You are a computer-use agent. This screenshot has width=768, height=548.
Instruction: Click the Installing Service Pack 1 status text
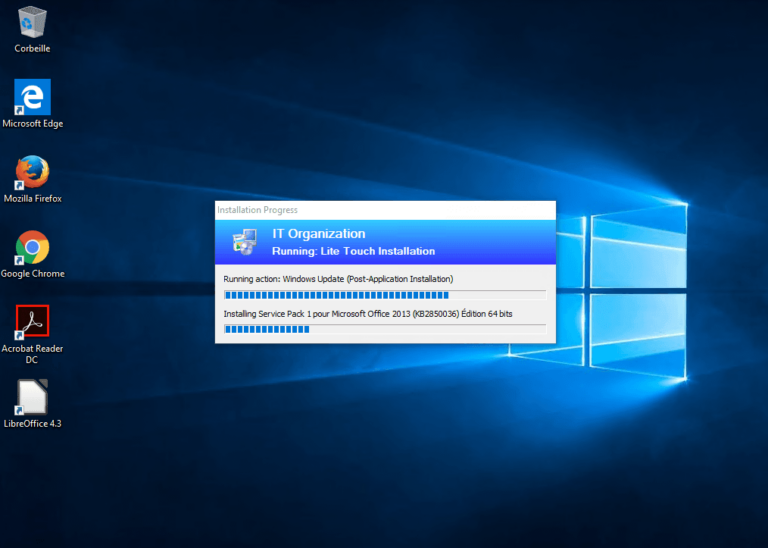368,314
